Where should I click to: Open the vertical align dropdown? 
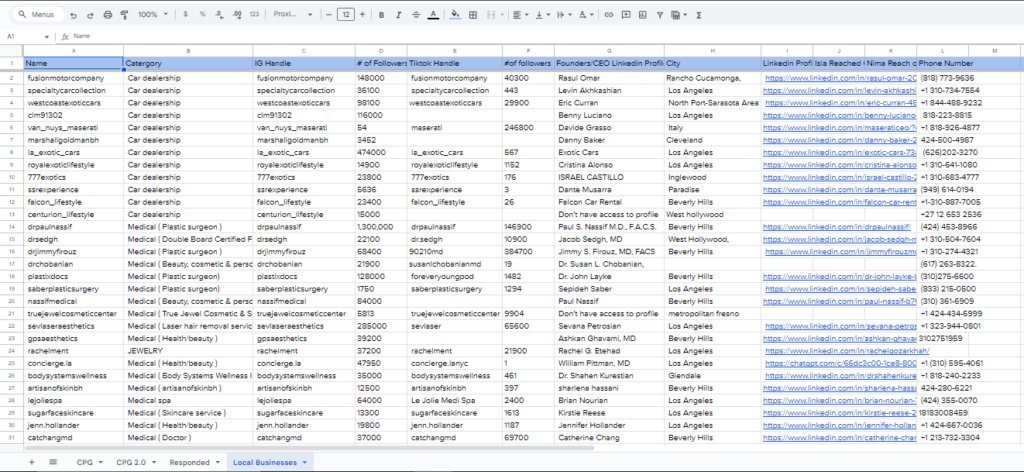click(x=543, y=14)
